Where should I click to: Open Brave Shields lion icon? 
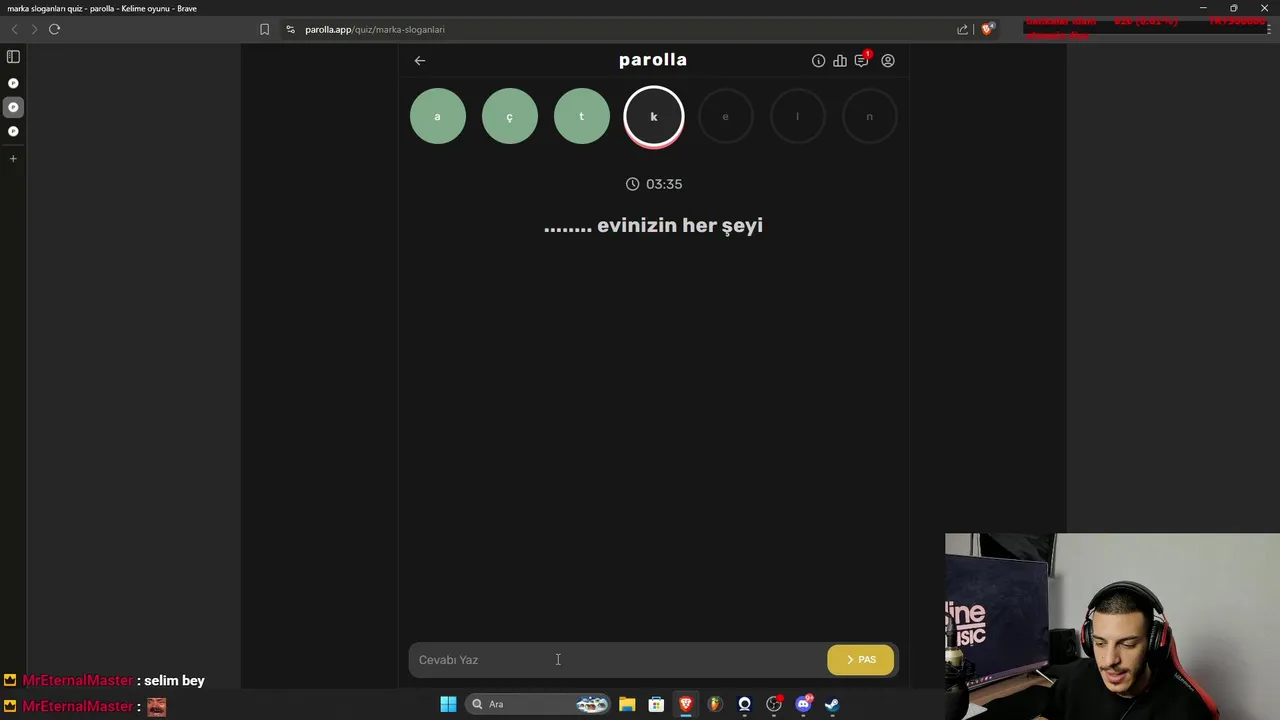(x=987, y=29)
